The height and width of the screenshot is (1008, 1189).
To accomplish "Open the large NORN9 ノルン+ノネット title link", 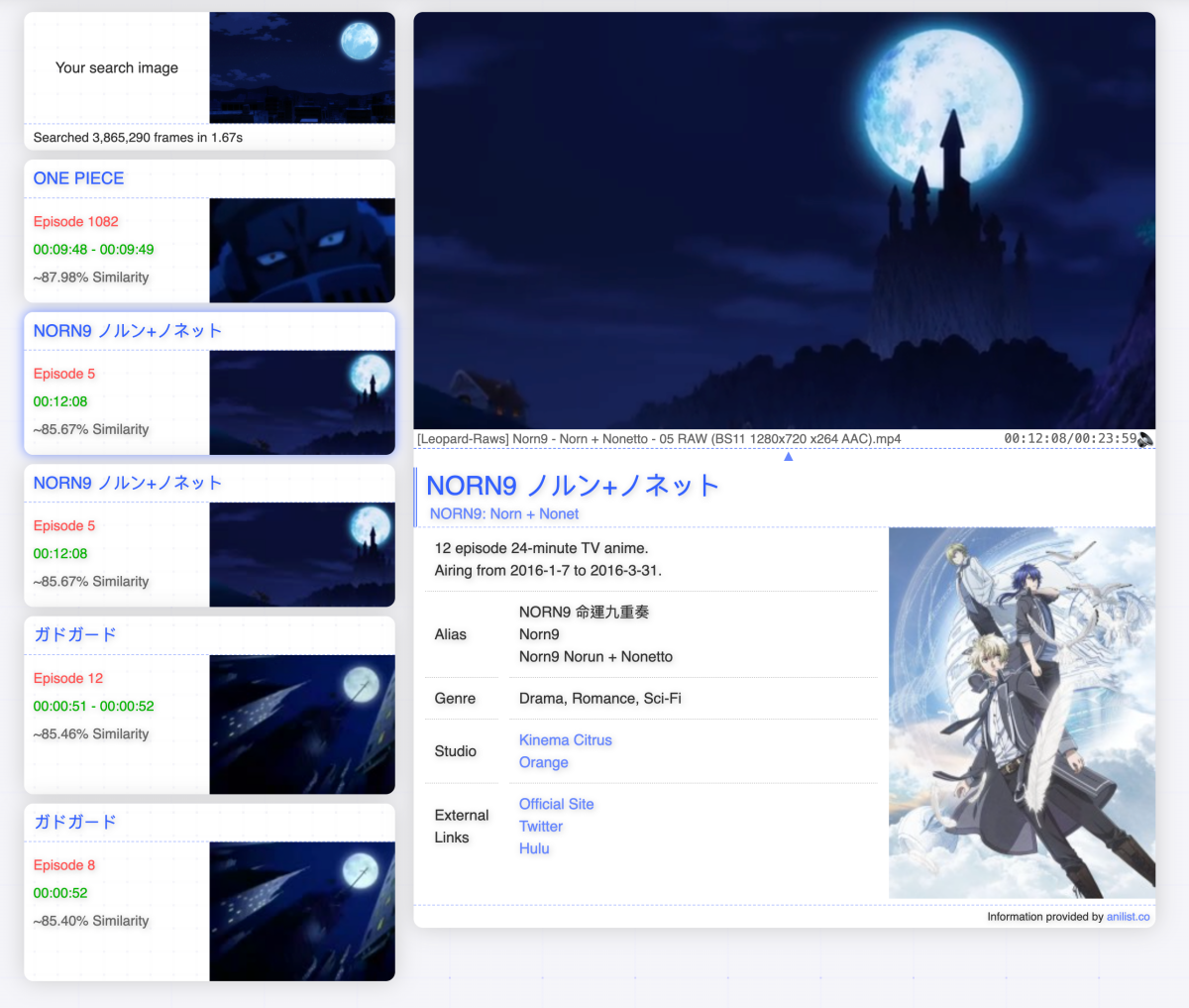I will (x=572, y=486).
